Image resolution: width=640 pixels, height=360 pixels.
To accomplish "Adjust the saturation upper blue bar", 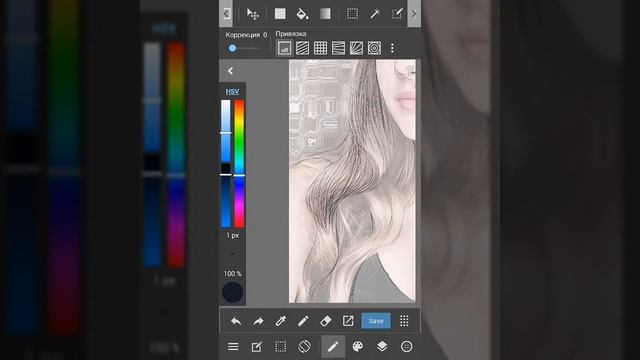I will coord(226,131).
